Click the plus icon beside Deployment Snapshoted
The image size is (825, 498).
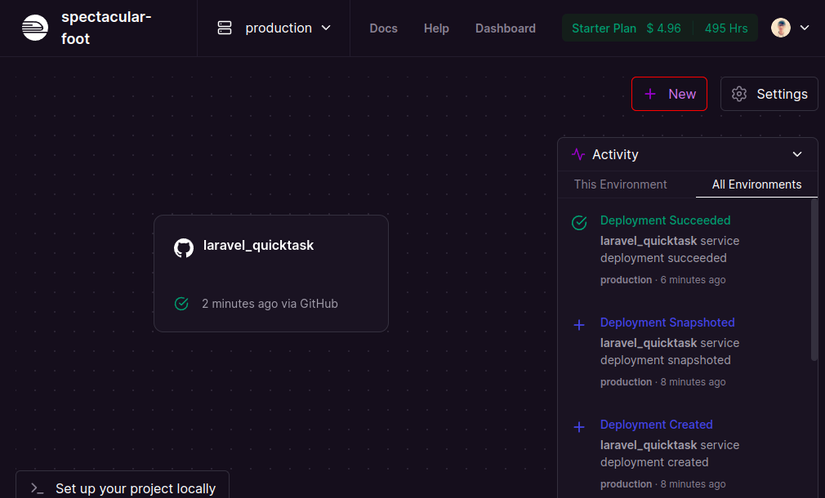point(579,325)
